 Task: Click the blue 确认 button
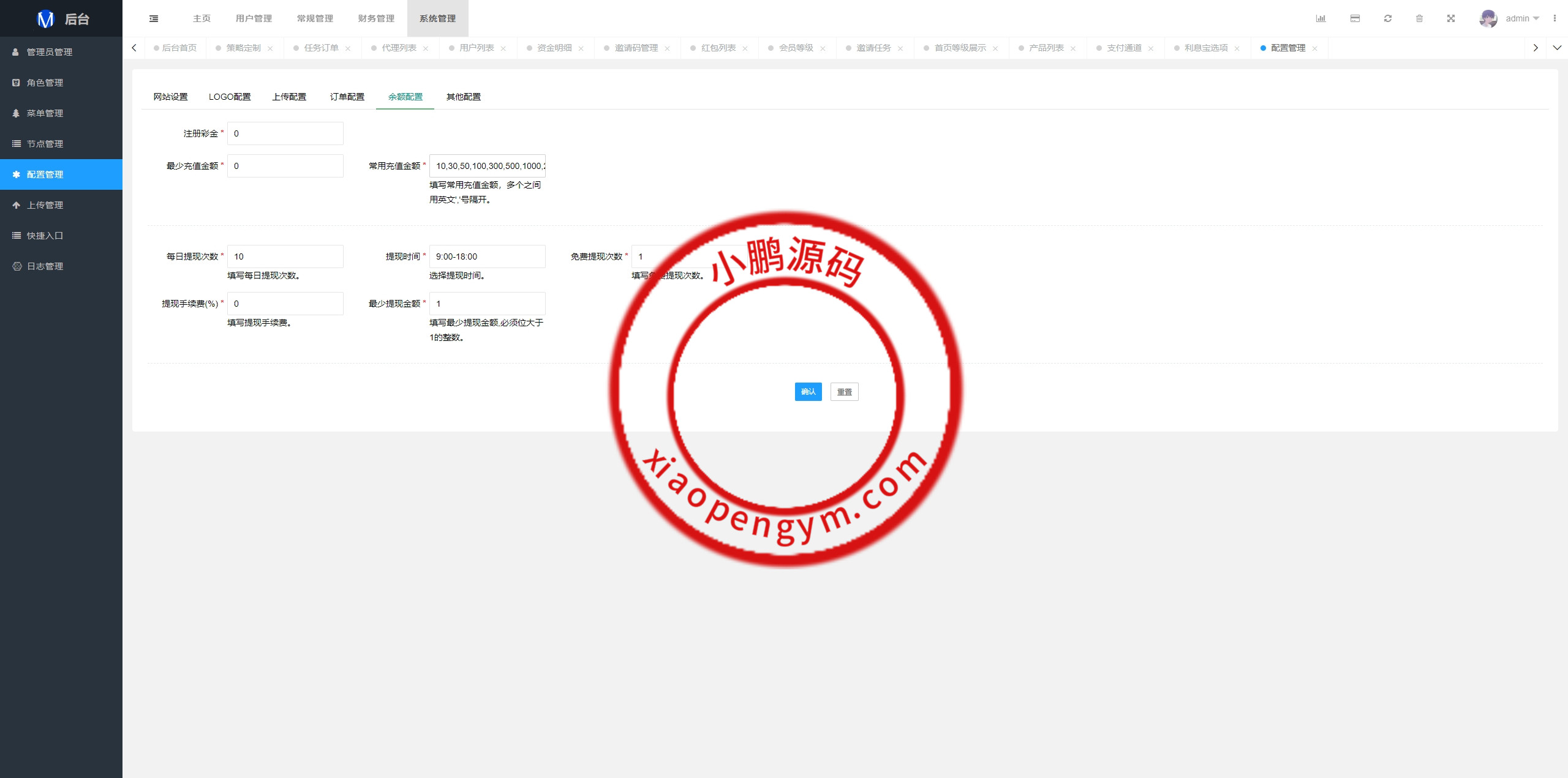click(x=808, y=392)
